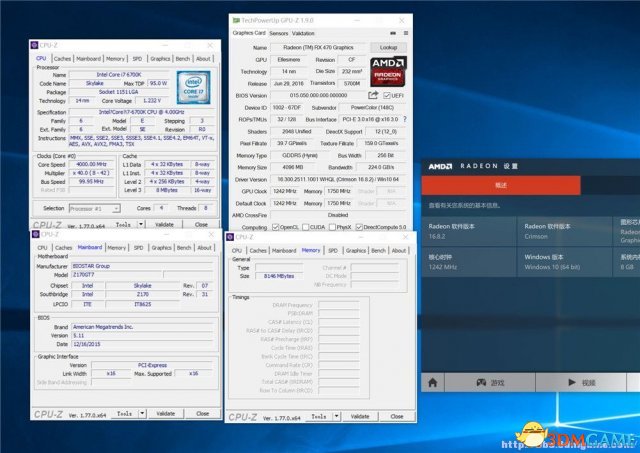The image size is (640, 453).
Task: Click the GPU-Z screenshot camera icon
Action: [393, 33]
